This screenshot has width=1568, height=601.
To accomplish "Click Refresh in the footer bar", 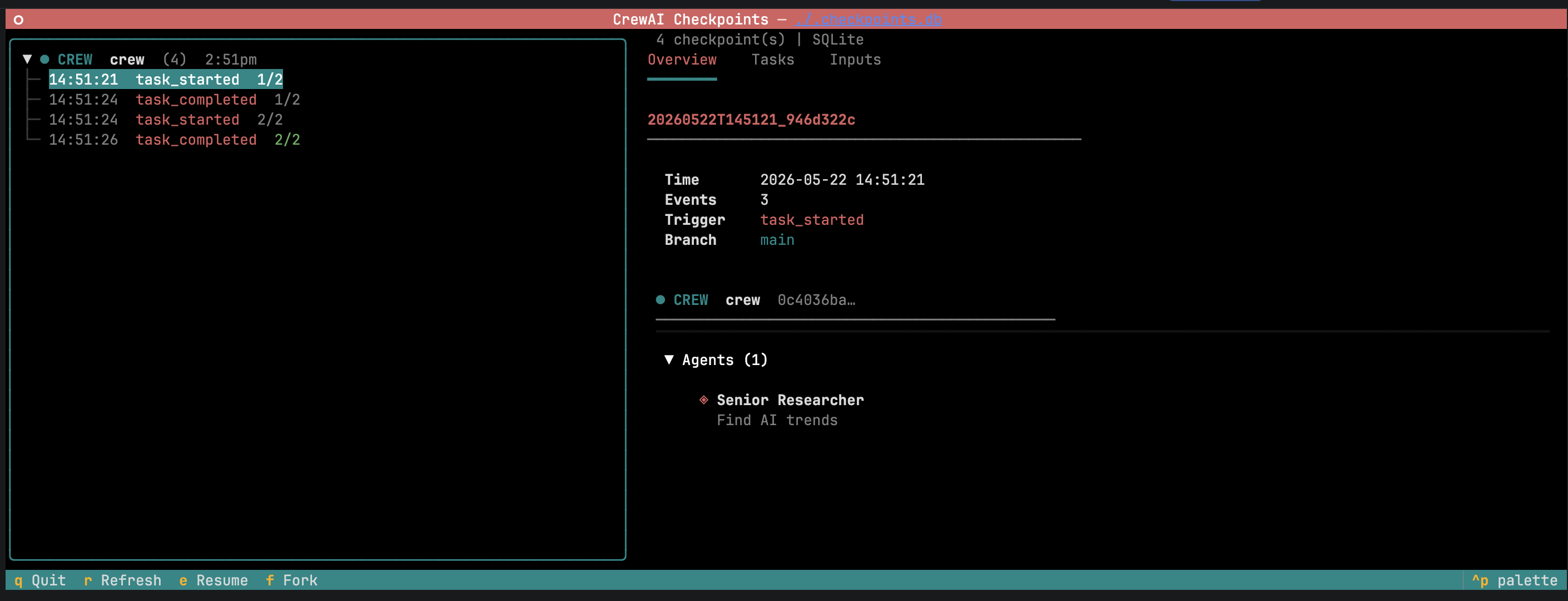I will [x=123, y=580].
